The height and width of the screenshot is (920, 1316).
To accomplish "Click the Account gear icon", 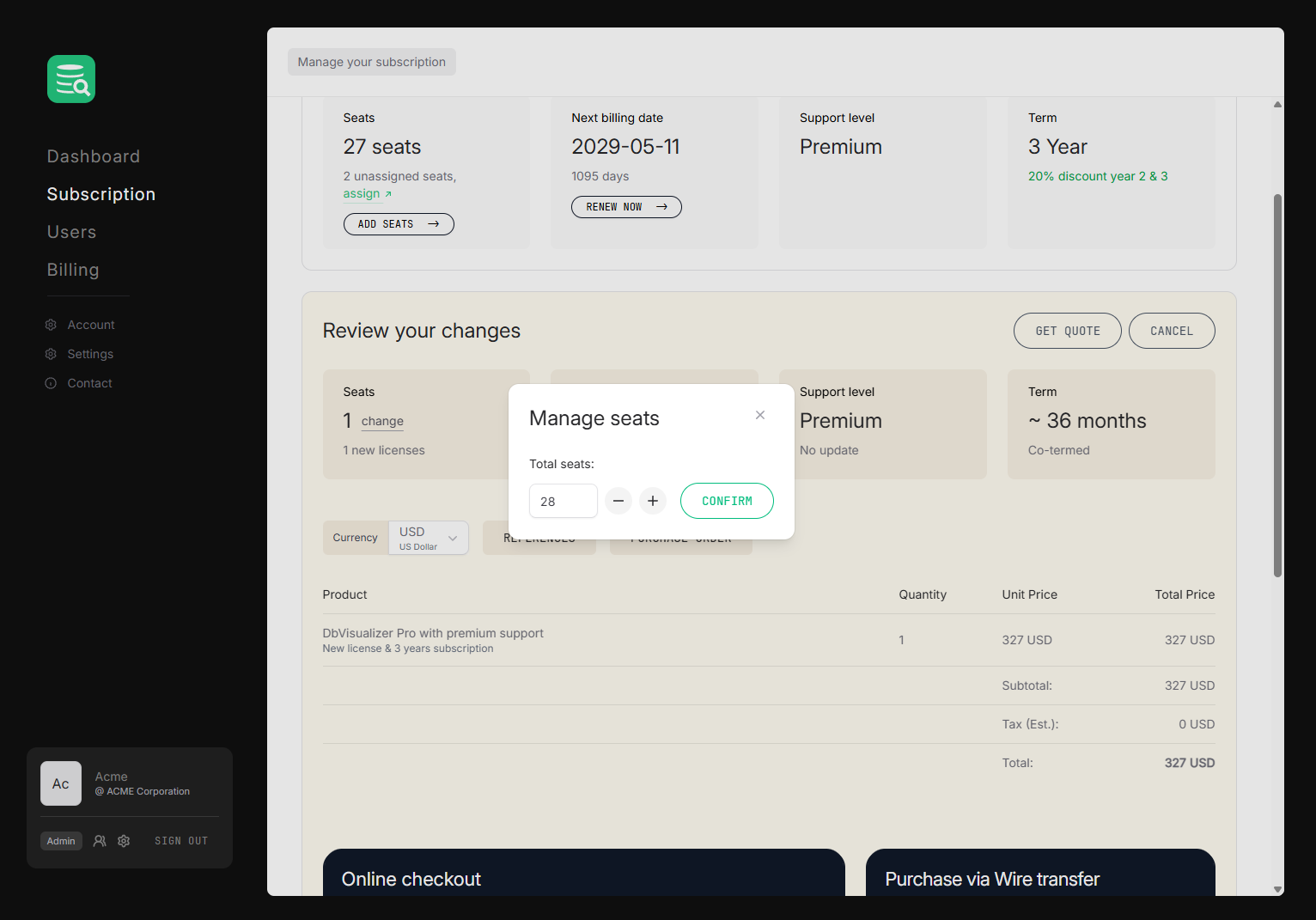I will (x=51, y=325).
